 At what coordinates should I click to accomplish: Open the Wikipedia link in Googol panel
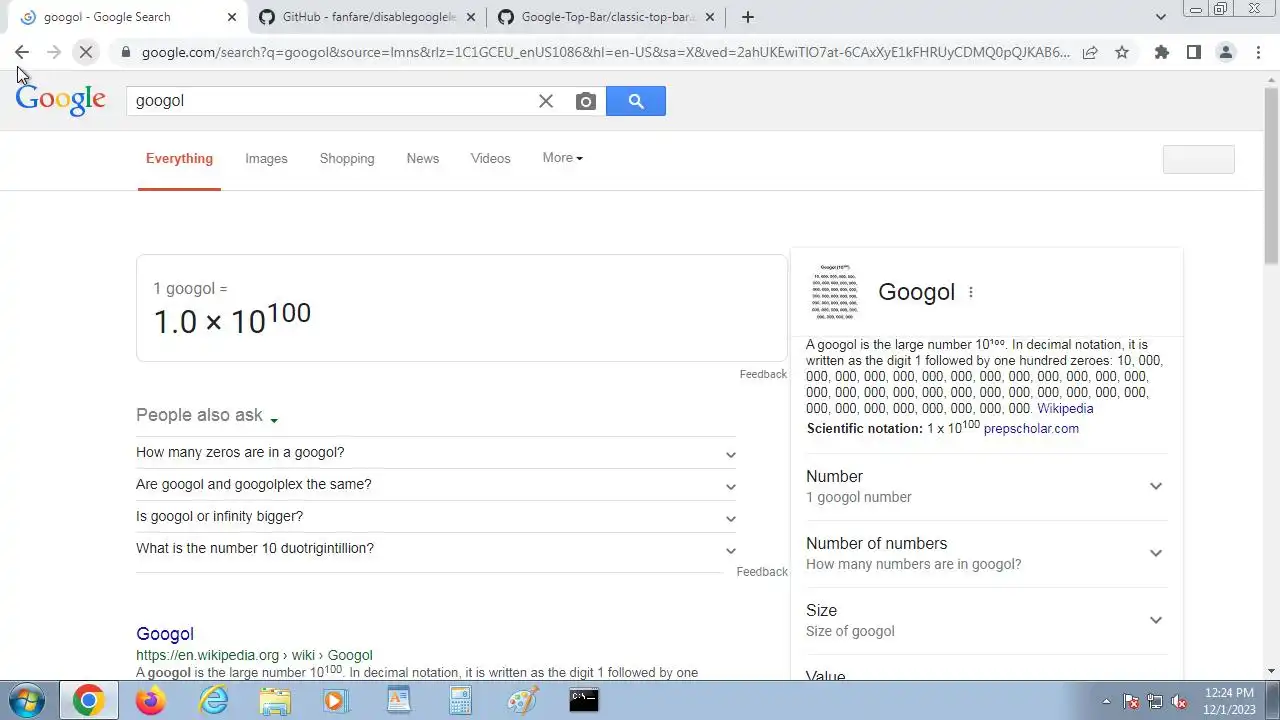(1065, 409)
